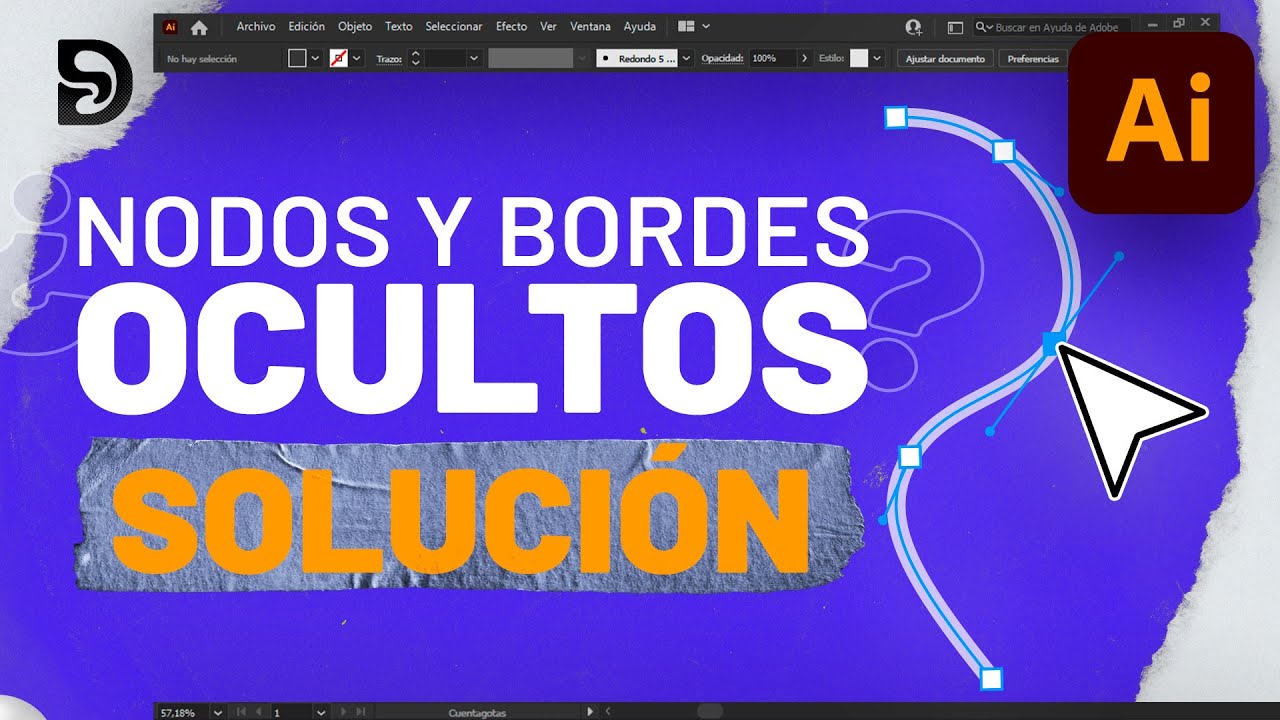The width and height of the screenshot is (1280, 720).
Task: Click the bottom anchor point of the curve
Action: [x=991, y=679]
